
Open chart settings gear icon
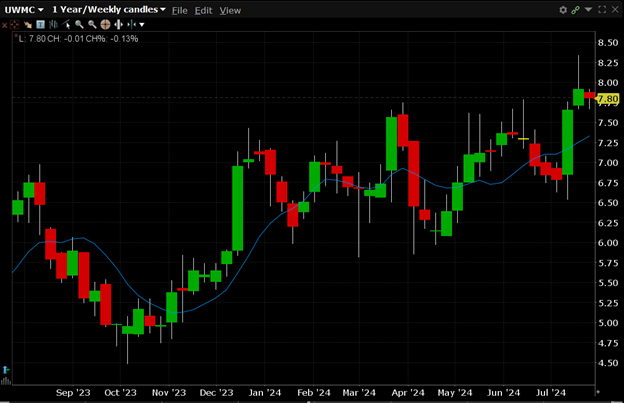(x=563, y=10)
